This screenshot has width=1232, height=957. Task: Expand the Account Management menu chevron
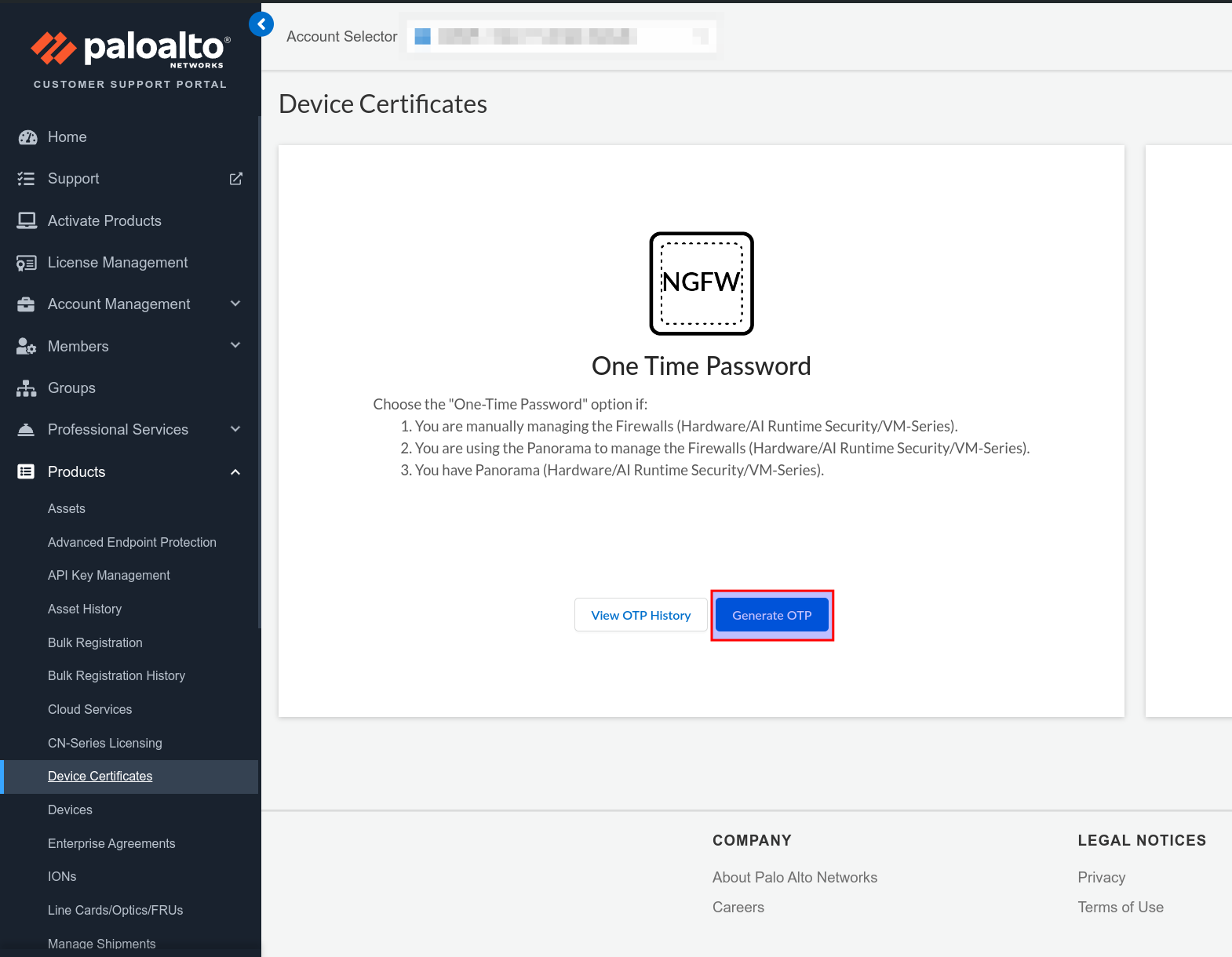point(235,304)
